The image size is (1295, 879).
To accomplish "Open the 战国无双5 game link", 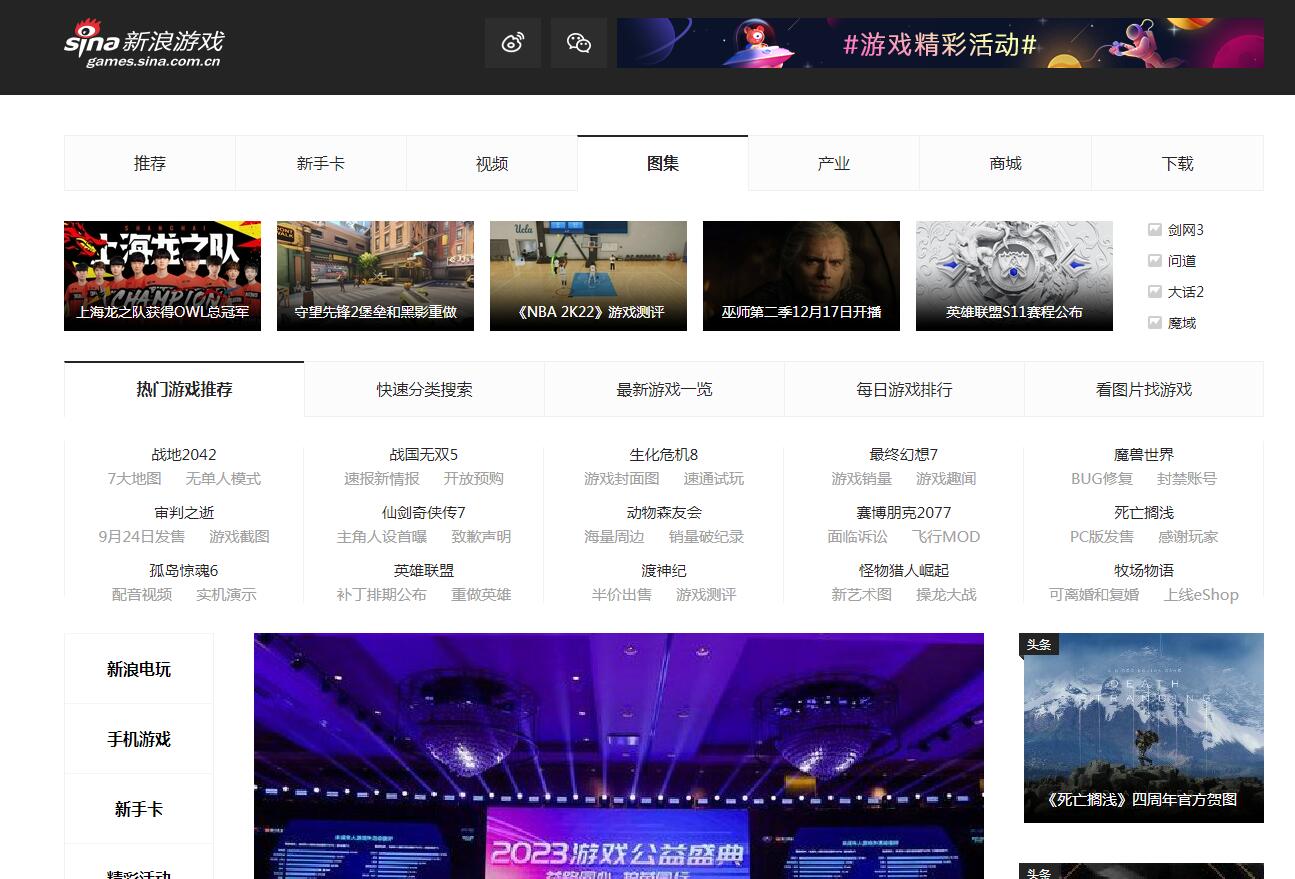I will click(x=424, y=455).
